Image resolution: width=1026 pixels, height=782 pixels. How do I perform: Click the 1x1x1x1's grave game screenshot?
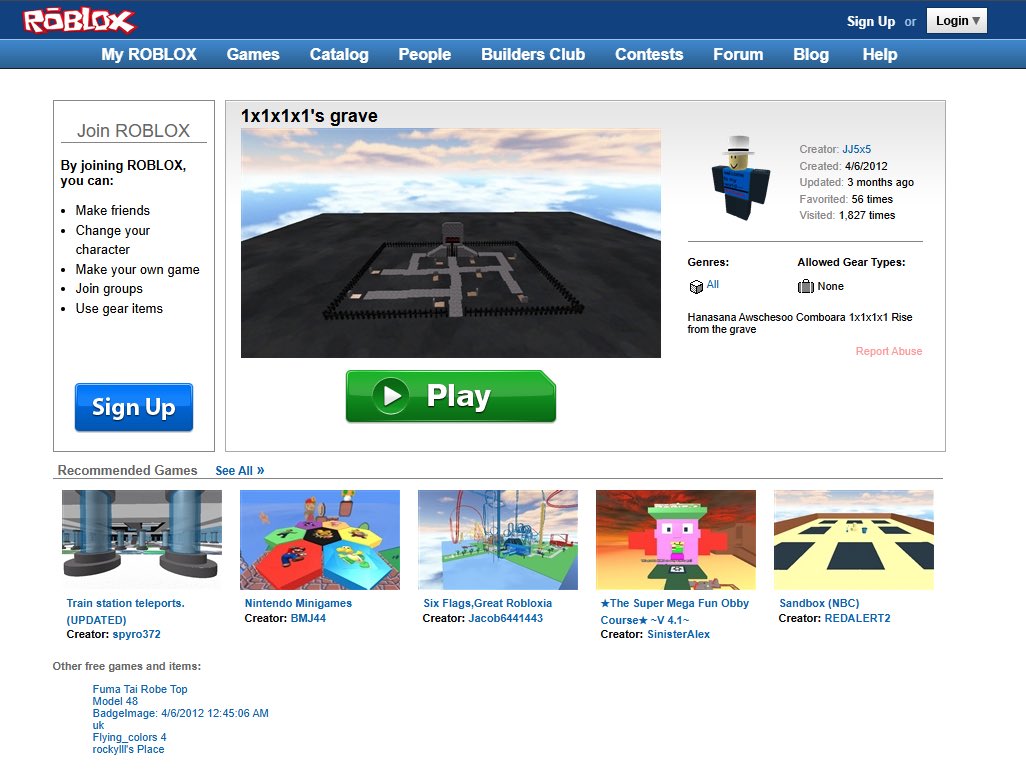[x=451, y=243]
